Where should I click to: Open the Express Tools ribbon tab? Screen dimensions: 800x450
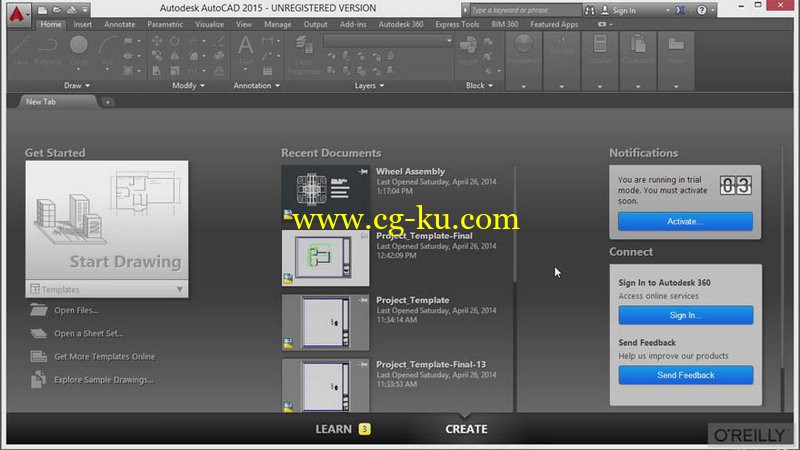pos(457,24)
